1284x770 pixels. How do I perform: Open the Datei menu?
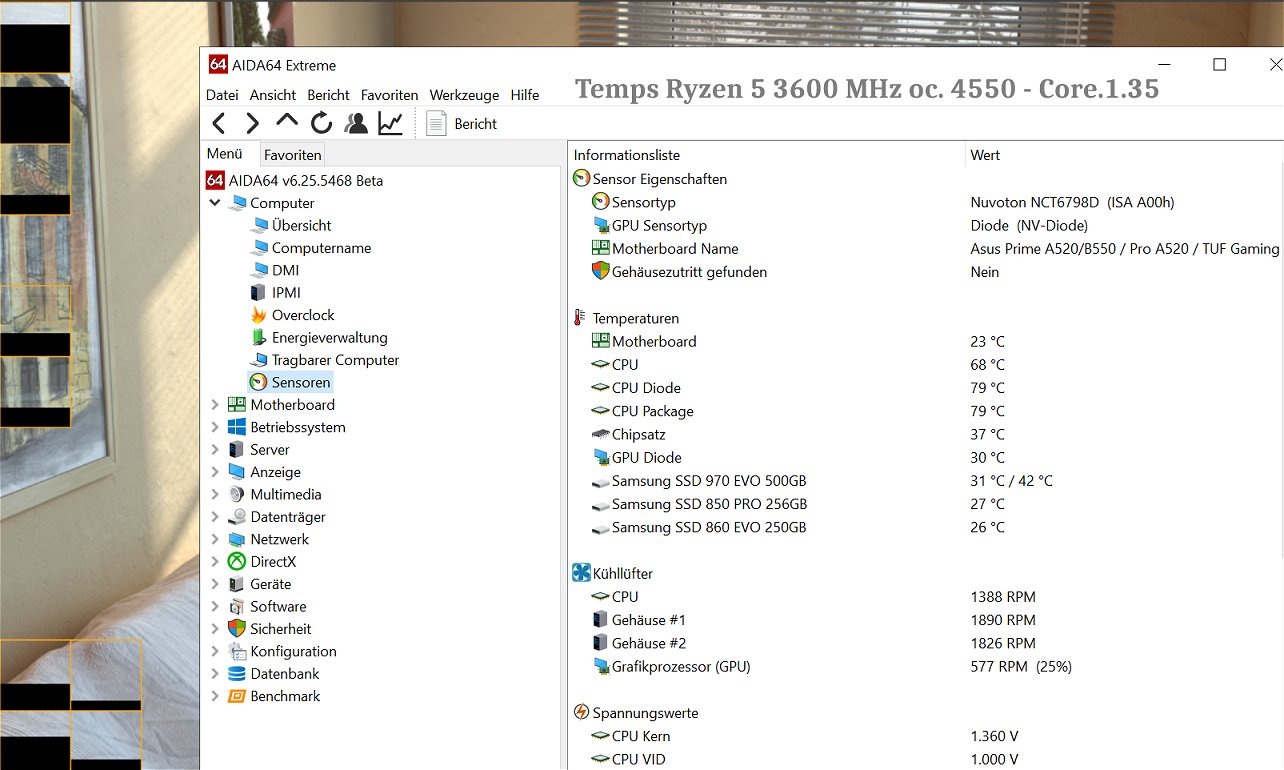222,95
